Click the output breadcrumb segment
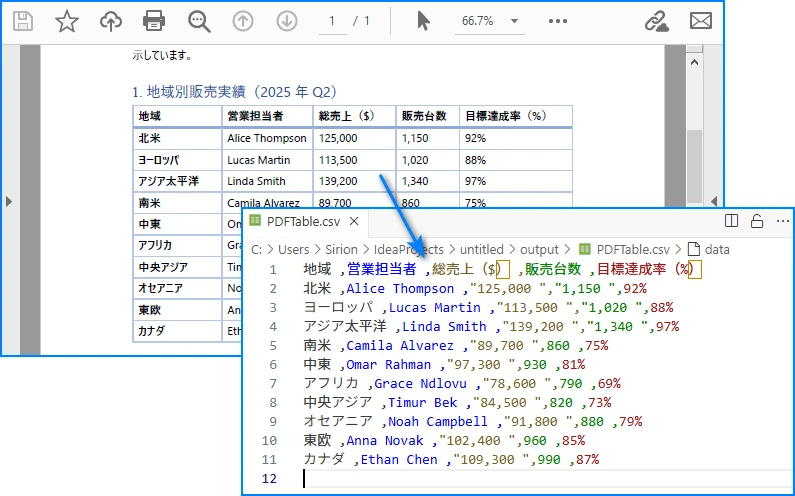The height and width of the screenshot is (496, 795). (539, 250)
